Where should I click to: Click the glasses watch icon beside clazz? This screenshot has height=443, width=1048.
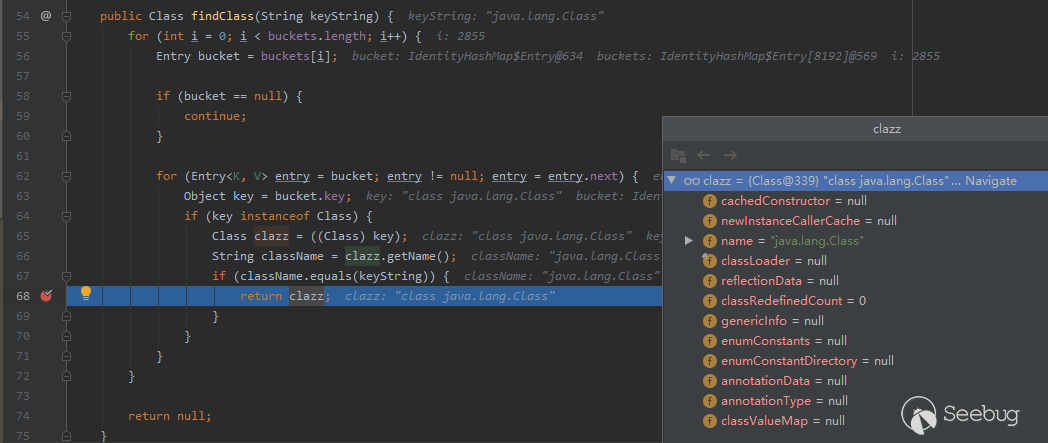692,181
